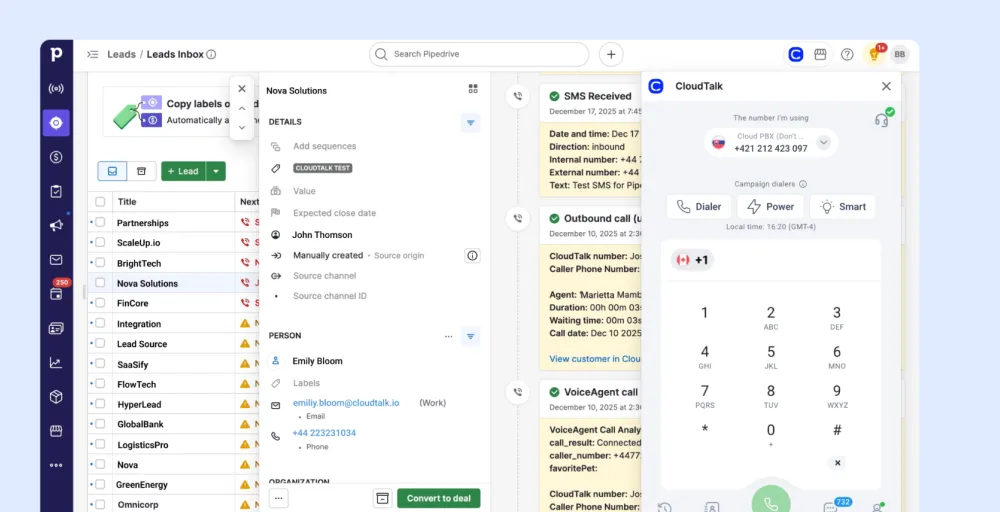Click the plus quick add button
1000x512 pixels.
[x=611, y=54]
